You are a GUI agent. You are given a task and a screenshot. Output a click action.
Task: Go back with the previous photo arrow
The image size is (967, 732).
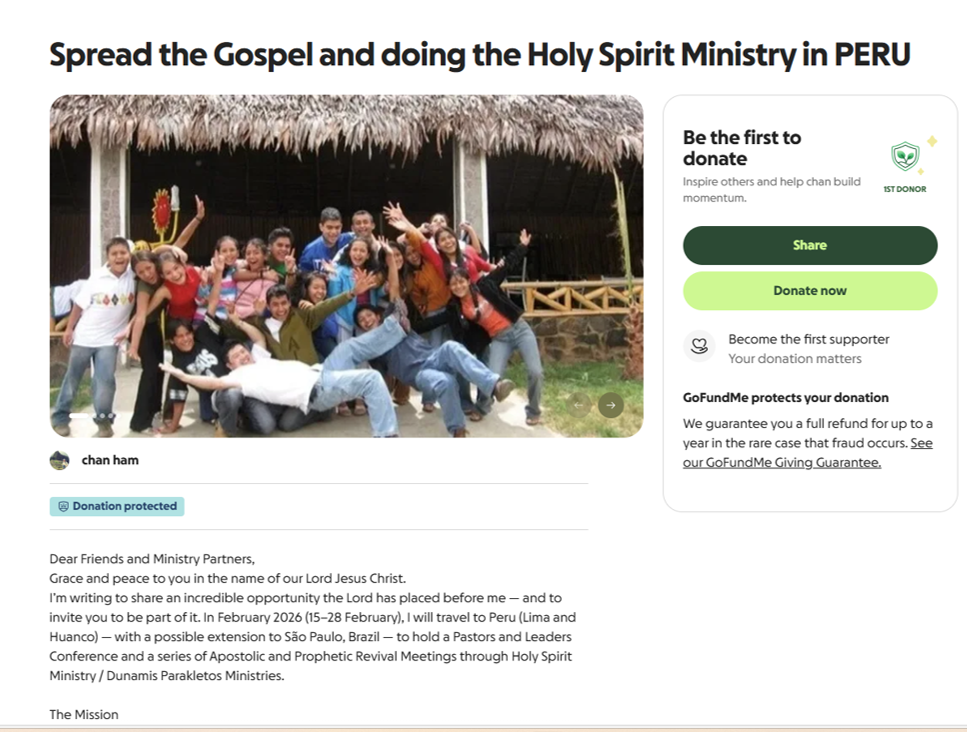(579, 404)
